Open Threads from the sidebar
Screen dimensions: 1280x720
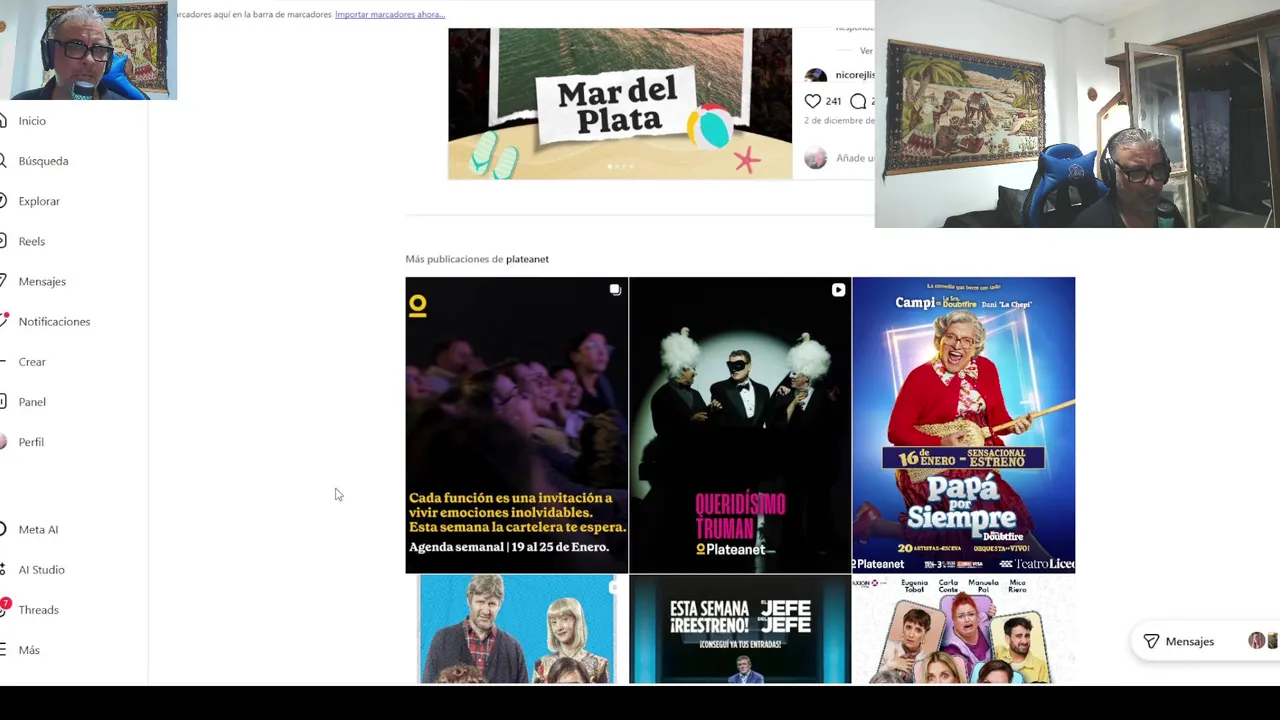[x=38, y=609]
